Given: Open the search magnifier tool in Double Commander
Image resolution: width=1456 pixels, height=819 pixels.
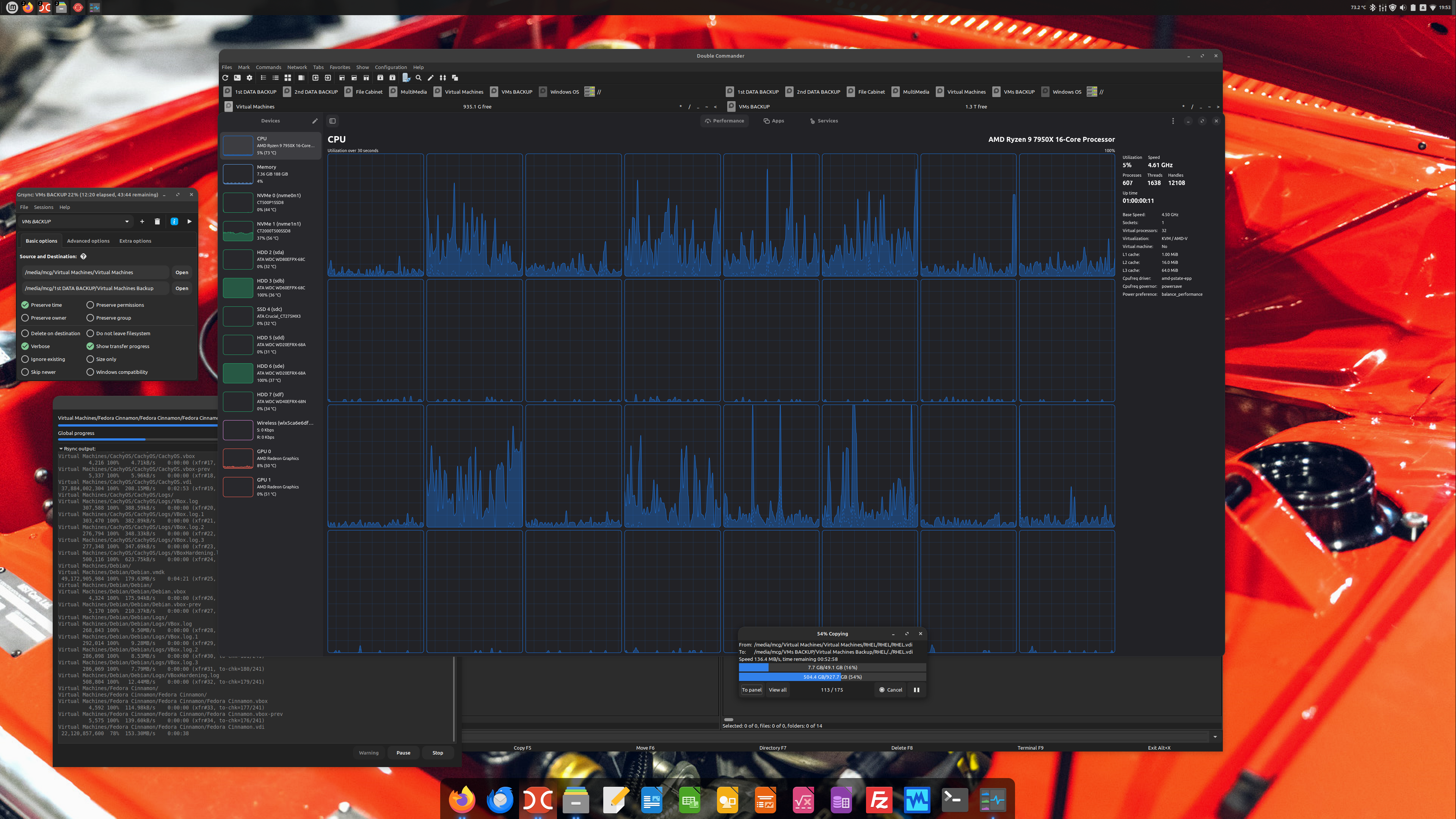Looking at the screenshot, I should pyautogui.click(x=418, y=78).
